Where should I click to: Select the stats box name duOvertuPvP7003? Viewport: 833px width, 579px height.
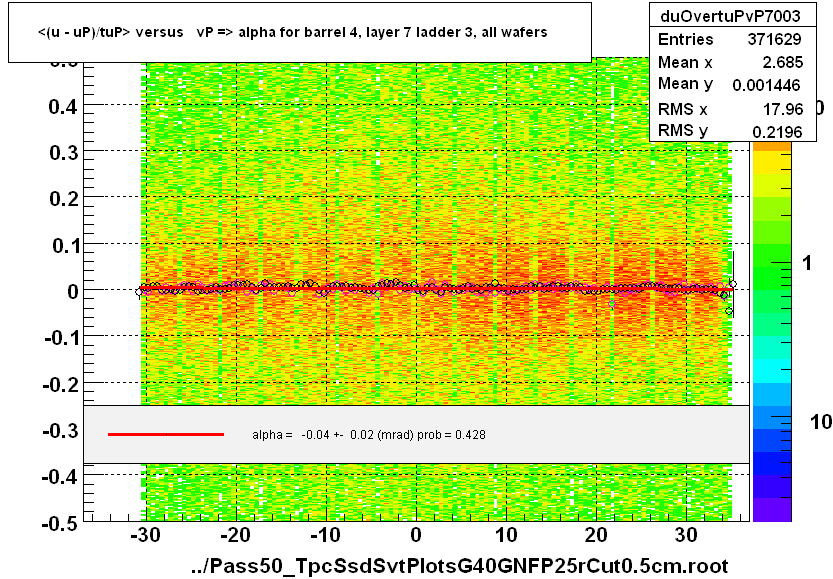point(730,16)
